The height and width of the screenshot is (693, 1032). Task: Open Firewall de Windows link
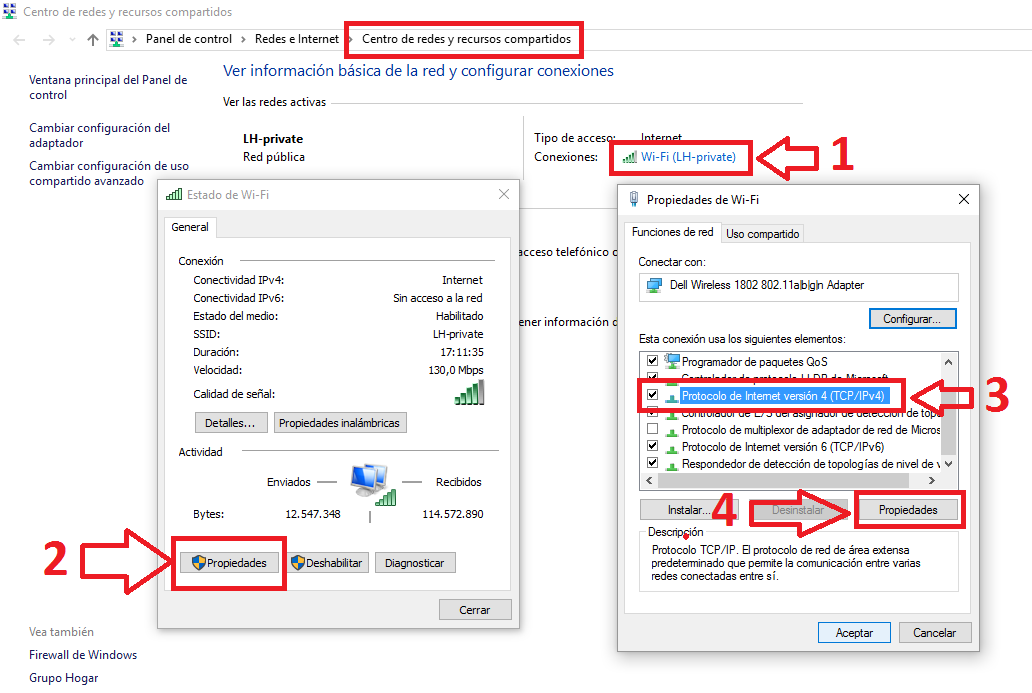pos(83,655)
